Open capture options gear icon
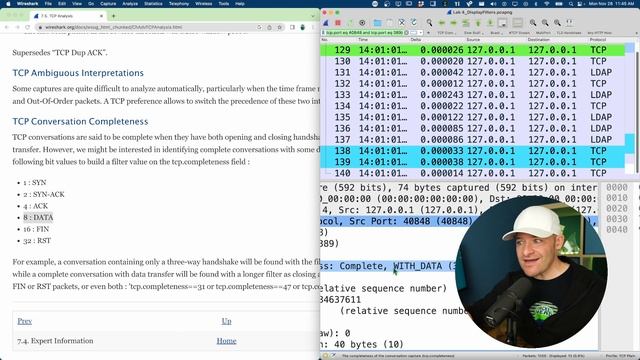 [362, 22]
